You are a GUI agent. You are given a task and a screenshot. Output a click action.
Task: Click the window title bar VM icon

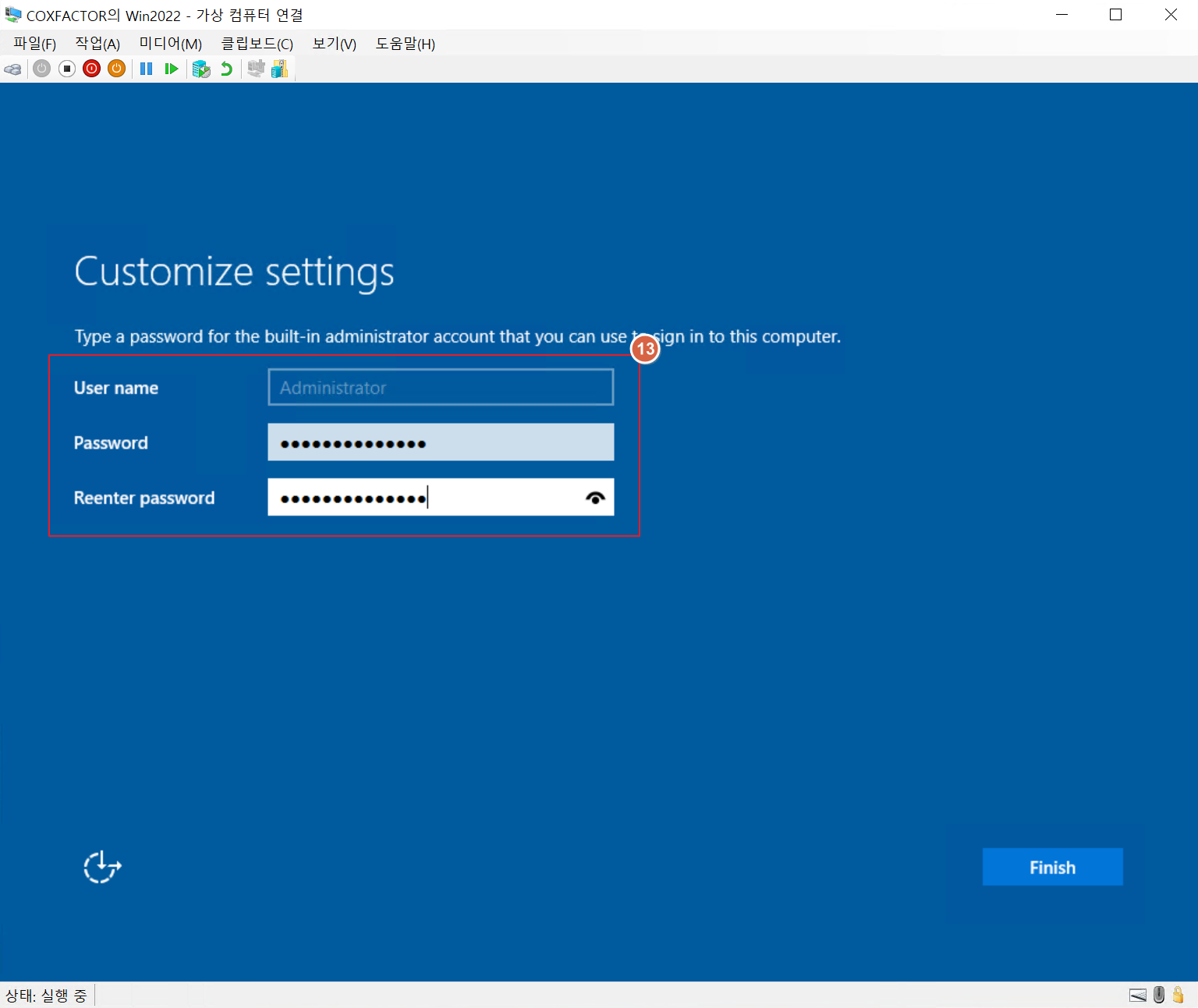[x=13, y=15]
